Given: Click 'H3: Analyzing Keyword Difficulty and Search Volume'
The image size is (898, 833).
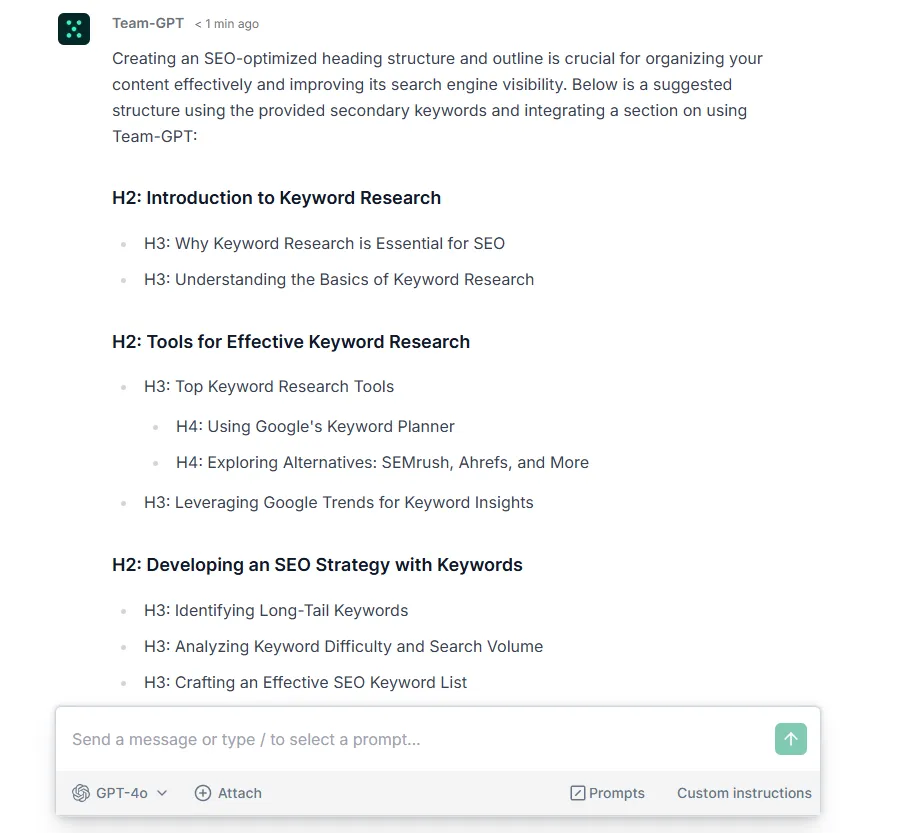Looking at the screenshot, I should [x=344, y=646].
